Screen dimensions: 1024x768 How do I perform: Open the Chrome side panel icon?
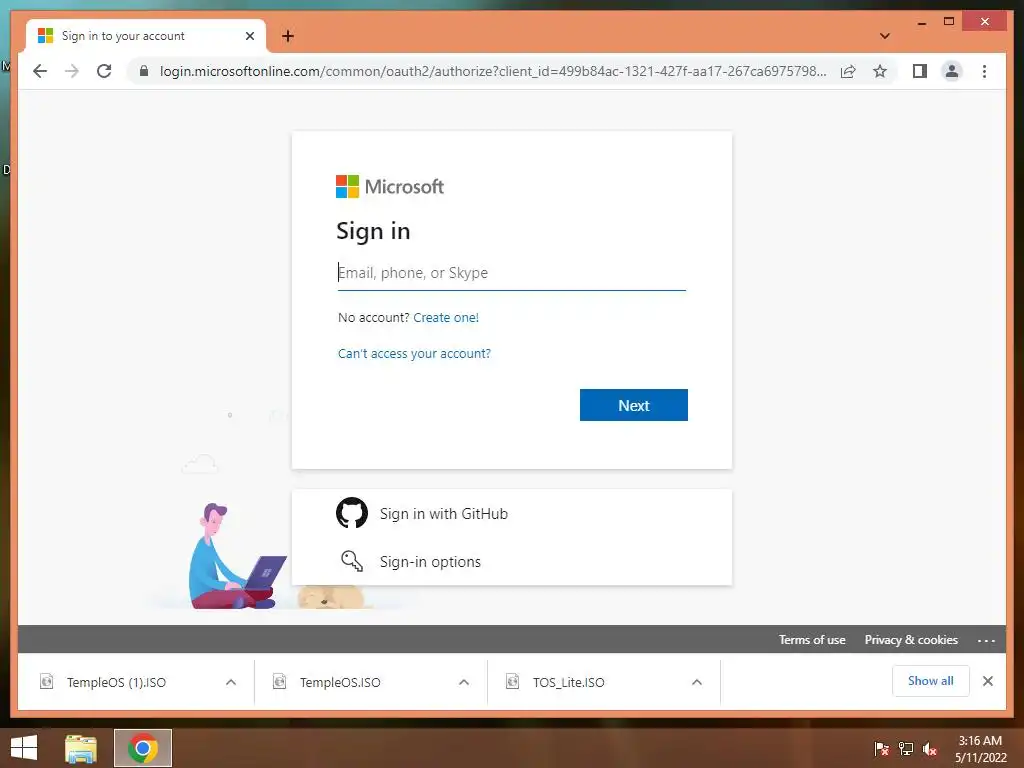920,71
